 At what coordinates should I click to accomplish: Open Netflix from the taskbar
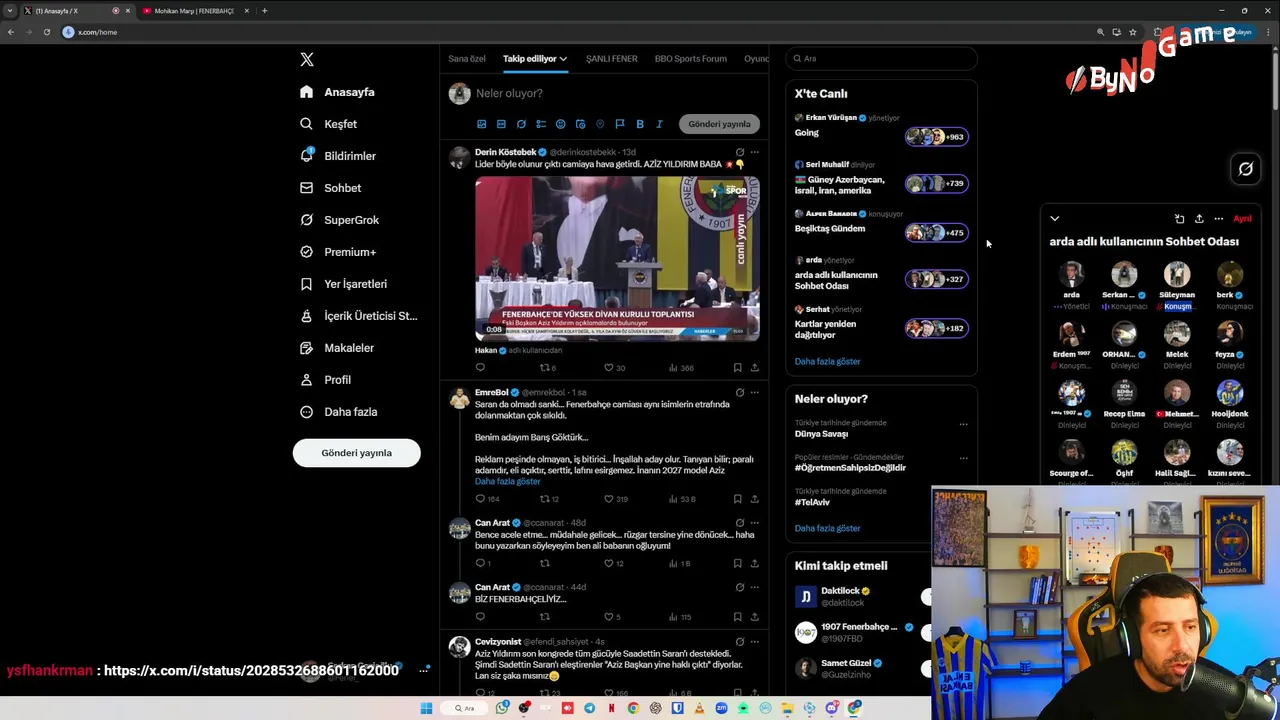pos(611,708)
